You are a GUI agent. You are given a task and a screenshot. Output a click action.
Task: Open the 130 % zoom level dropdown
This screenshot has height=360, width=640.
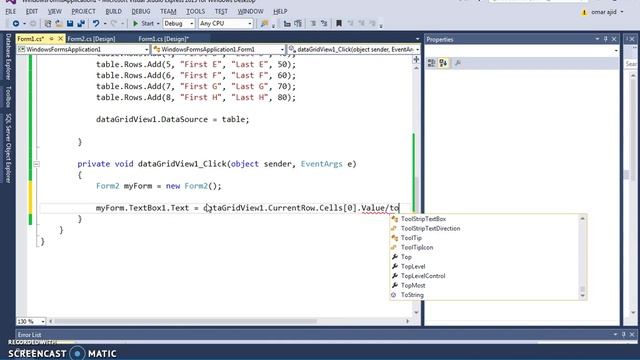click(x=31, y=322)
